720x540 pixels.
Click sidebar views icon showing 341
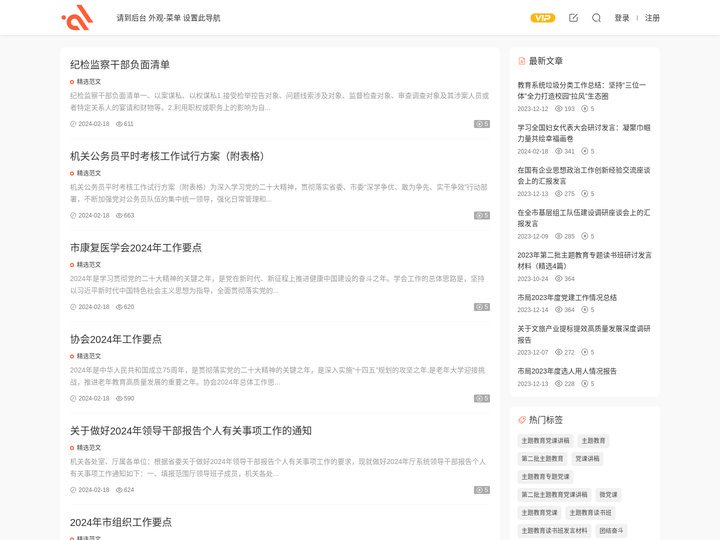pyautogui.click(x=559, y=151)
